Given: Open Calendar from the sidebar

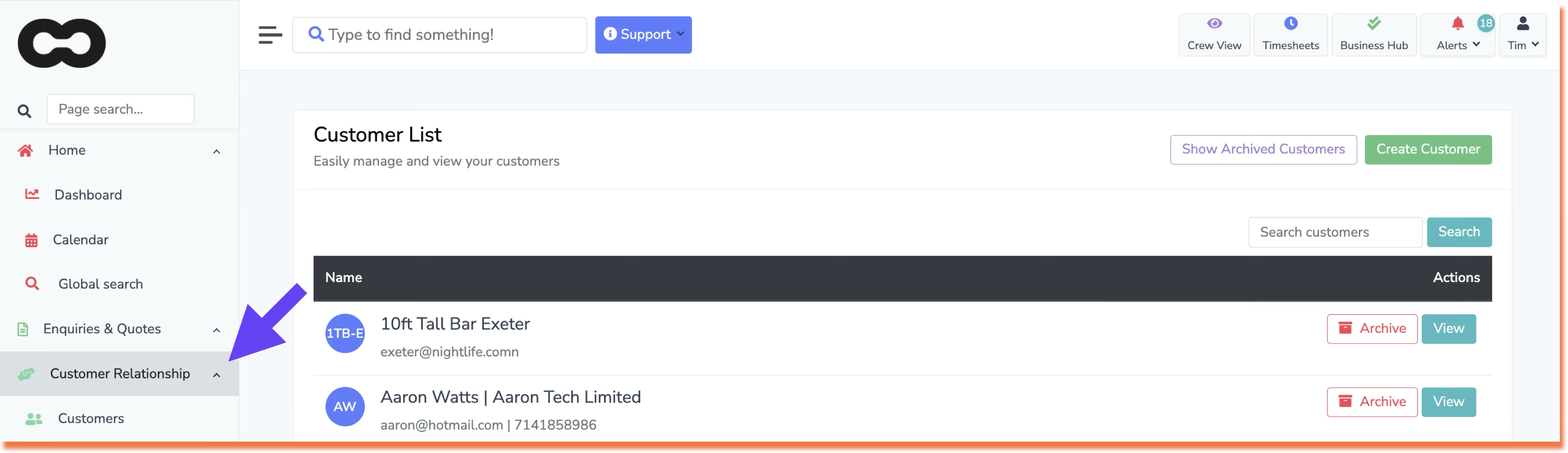Looking at the screenshot, I should click(x=80, y=239).
